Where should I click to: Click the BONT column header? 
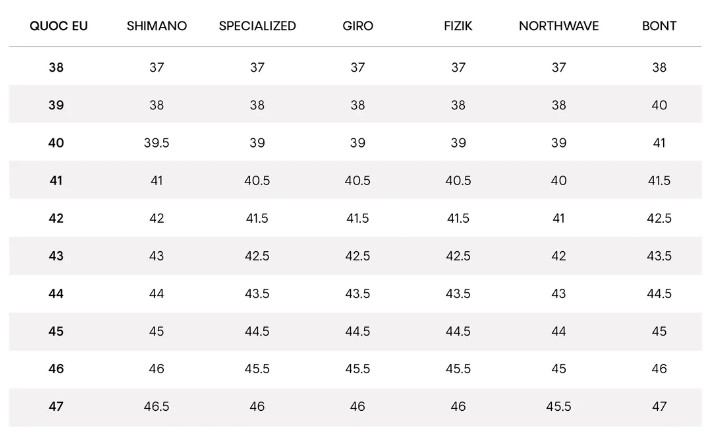[x=659, y=26]
